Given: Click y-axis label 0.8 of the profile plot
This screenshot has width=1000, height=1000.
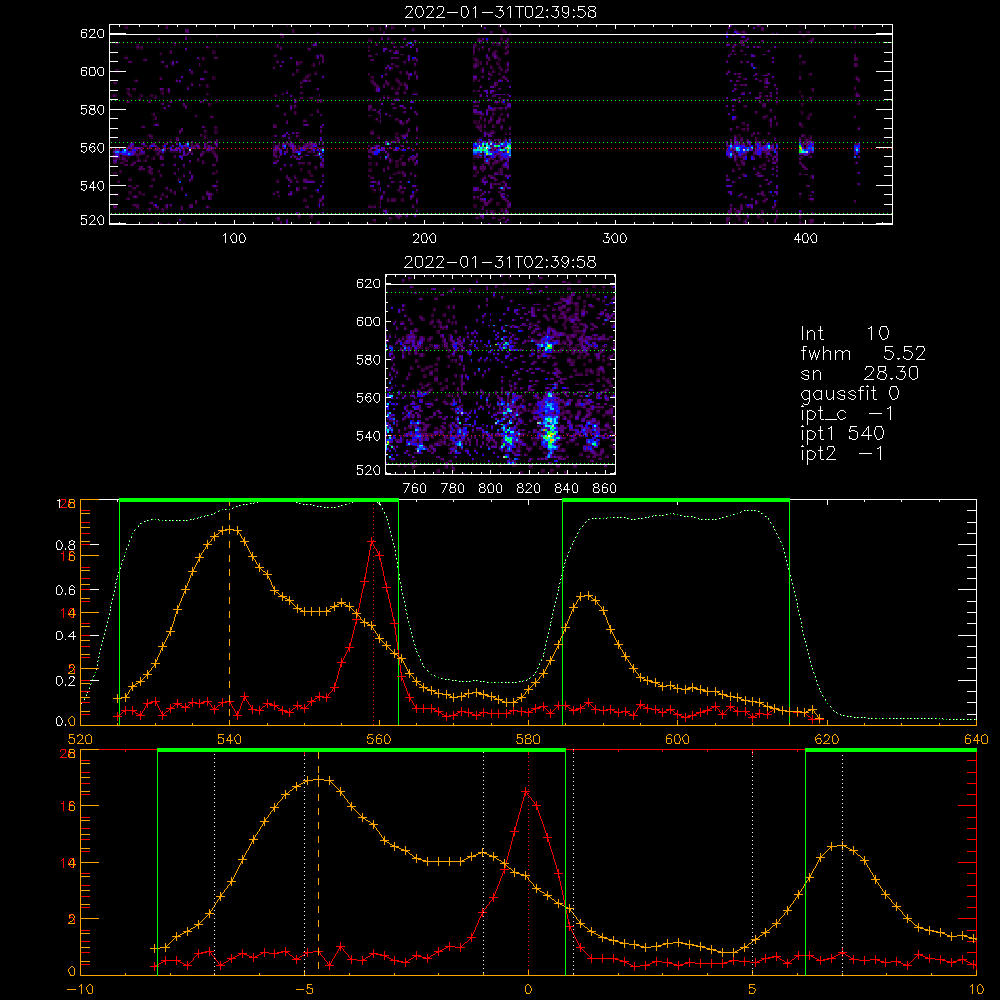Looking at the screenshot, I should (65, 545).
